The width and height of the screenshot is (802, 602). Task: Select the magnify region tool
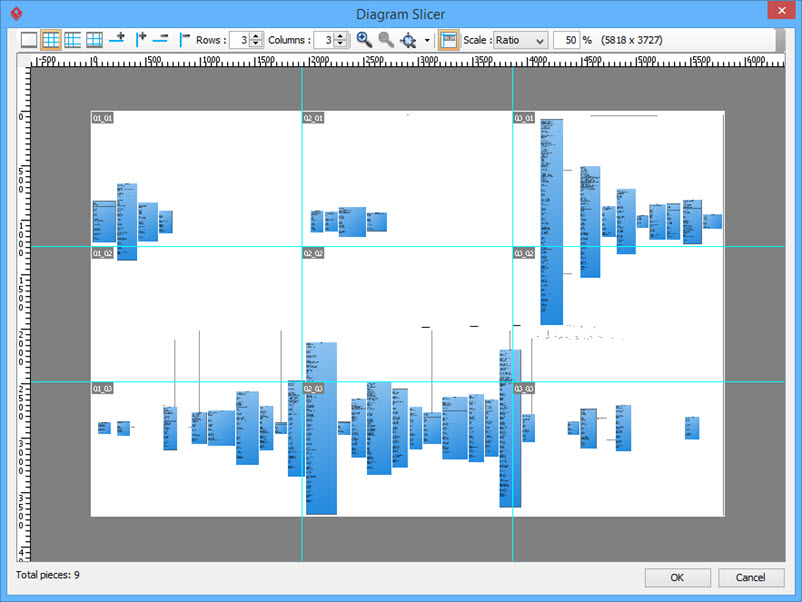(x=407, y=40)
